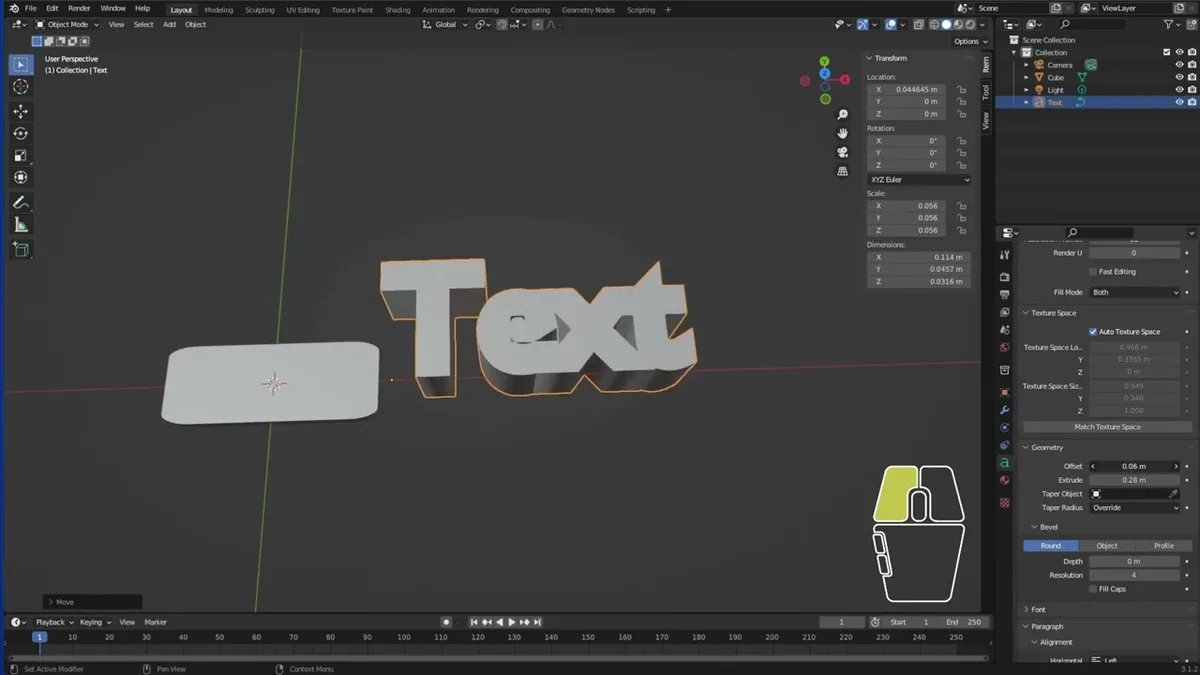The width and height of the screenshot is (1200, 675).
Task: Select the 3D Cursor tool
Action: 21,87
